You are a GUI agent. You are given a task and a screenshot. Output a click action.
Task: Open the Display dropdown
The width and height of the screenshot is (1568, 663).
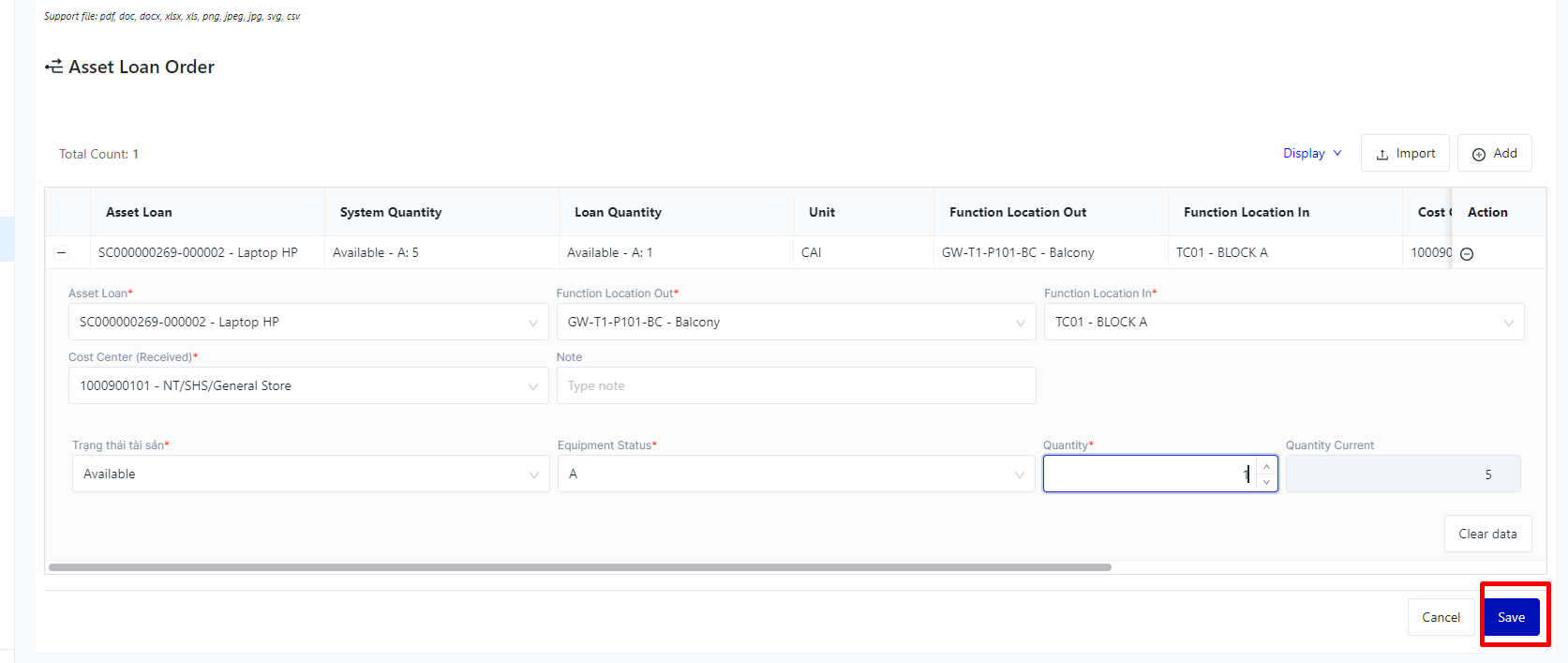pos(1312,154)
